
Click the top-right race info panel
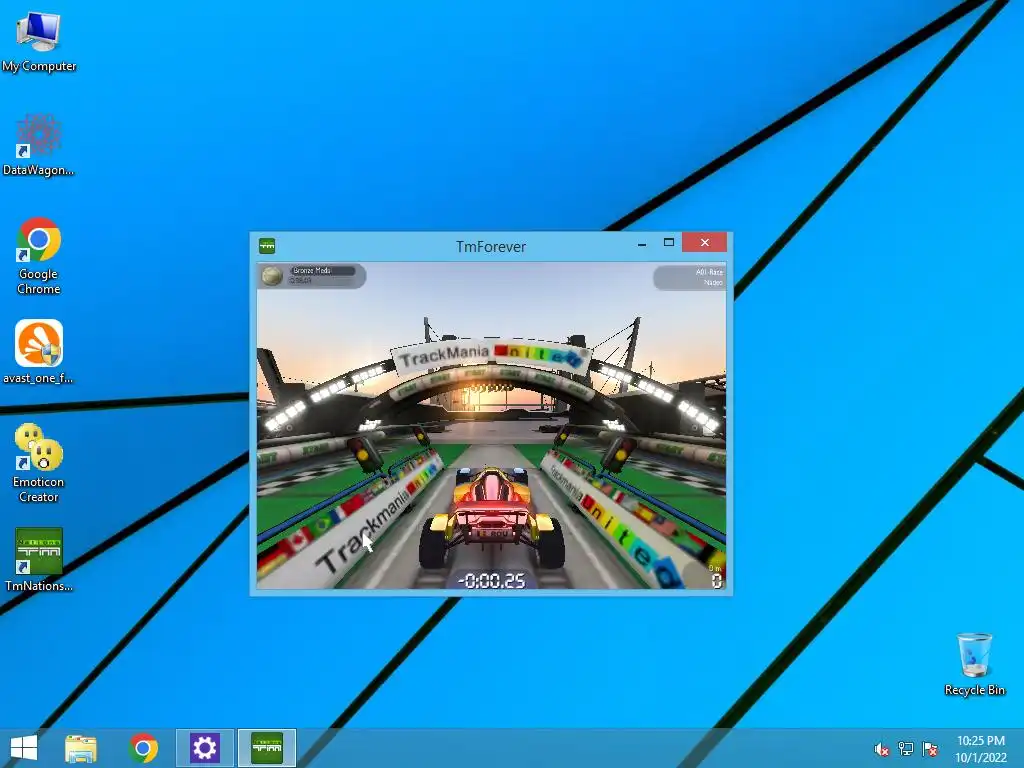pyautogui.click(x=689, y=277)
